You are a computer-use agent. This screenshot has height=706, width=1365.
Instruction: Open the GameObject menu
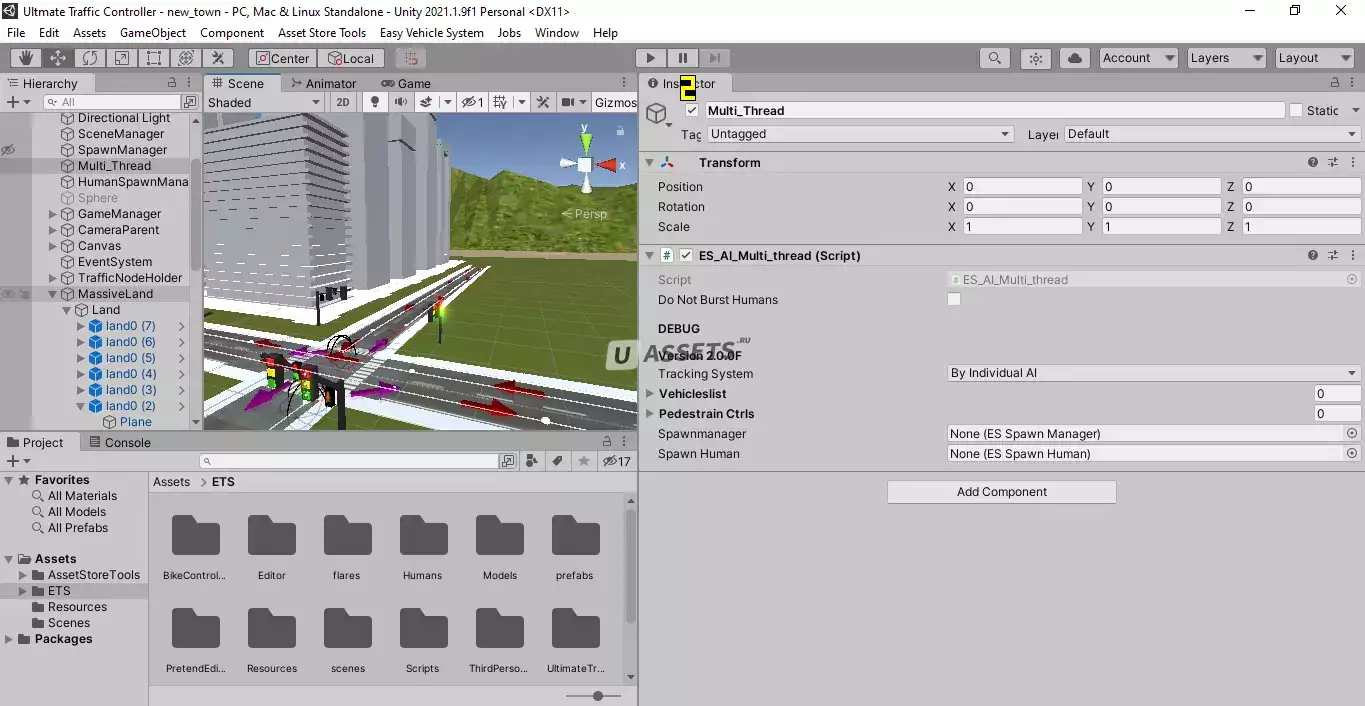(152, 32)
